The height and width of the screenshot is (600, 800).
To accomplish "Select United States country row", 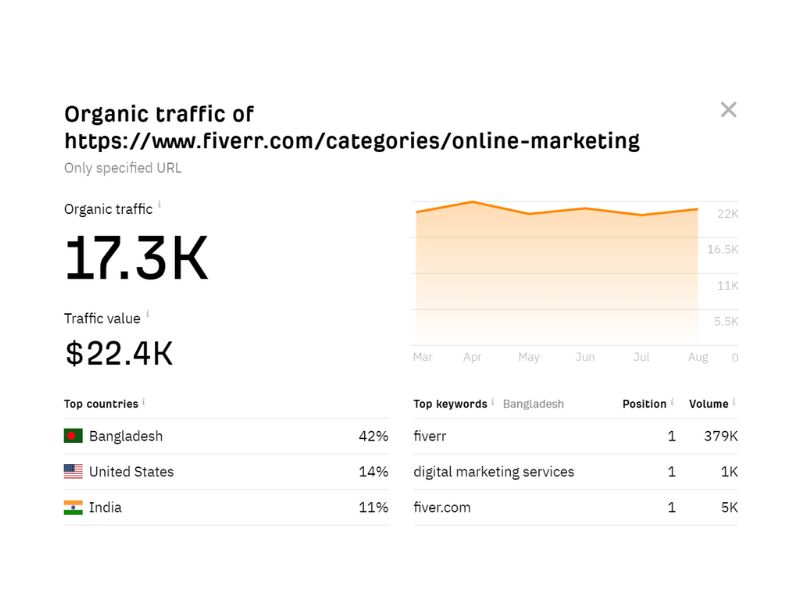I will [x=226, y=472].
